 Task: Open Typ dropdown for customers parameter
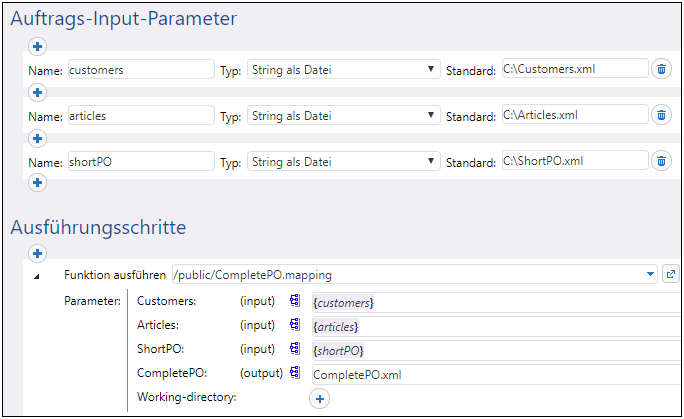[343, 69]
